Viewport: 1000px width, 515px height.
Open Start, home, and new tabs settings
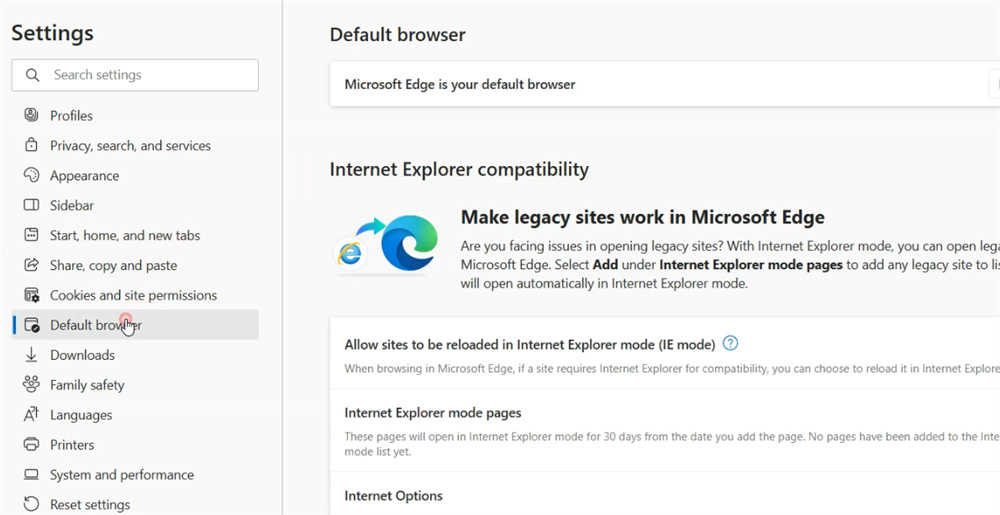pos(124,236)
